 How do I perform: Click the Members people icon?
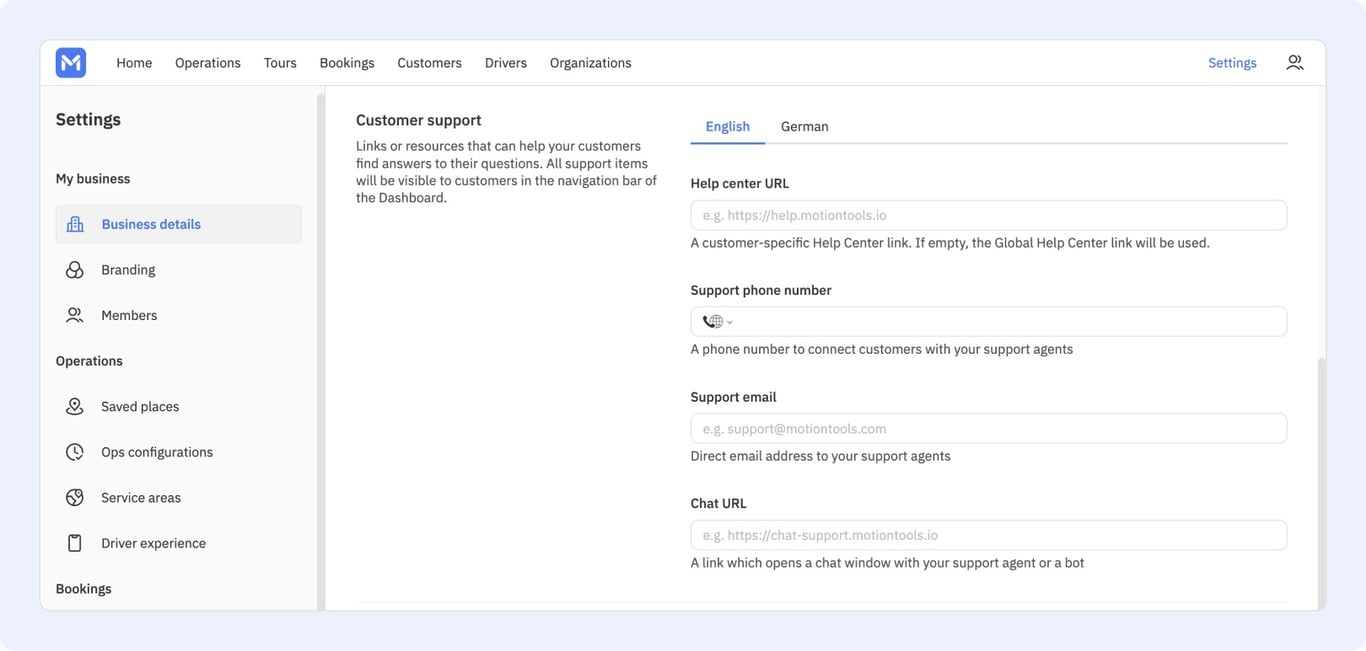coord(75,315)
